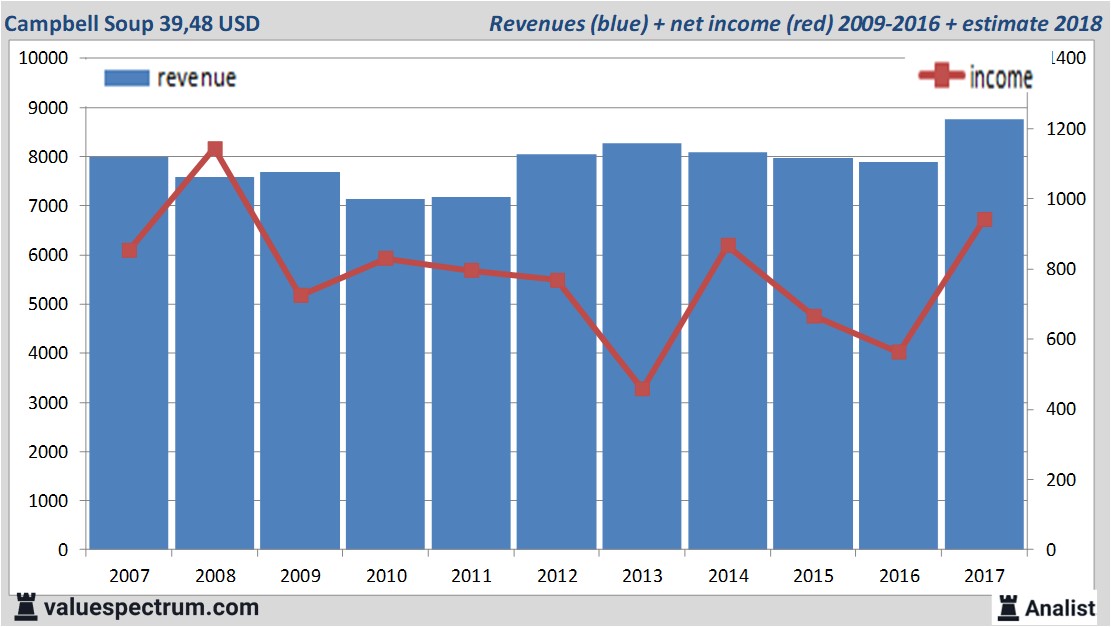Select the 2017 x-axis label
1111x627 pixels.
[984, 575]
